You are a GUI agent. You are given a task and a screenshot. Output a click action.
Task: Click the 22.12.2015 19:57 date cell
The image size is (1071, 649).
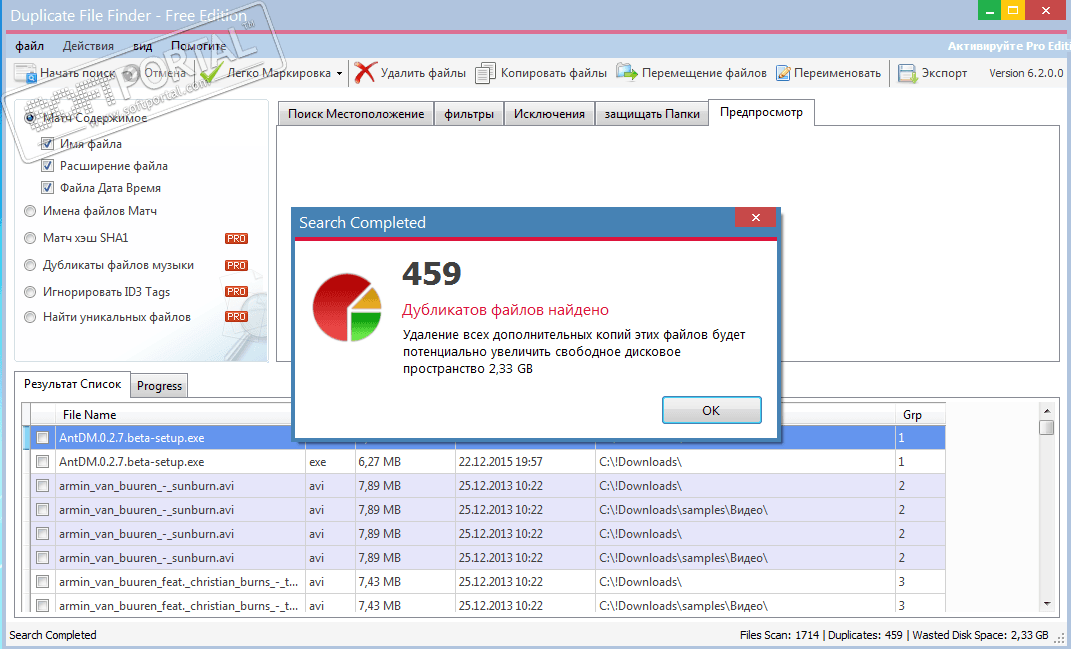click(525, 462)
